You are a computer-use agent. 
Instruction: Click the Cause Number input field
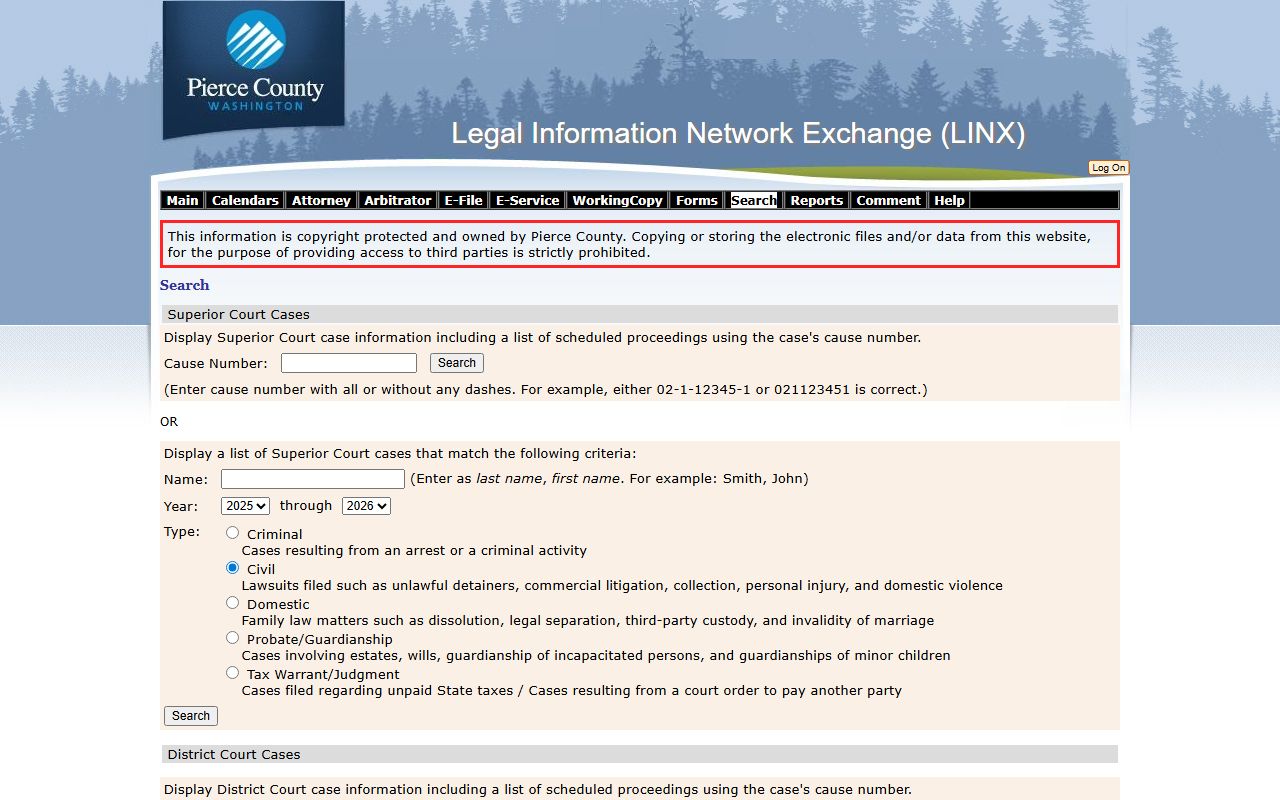(x=348, y=363)
